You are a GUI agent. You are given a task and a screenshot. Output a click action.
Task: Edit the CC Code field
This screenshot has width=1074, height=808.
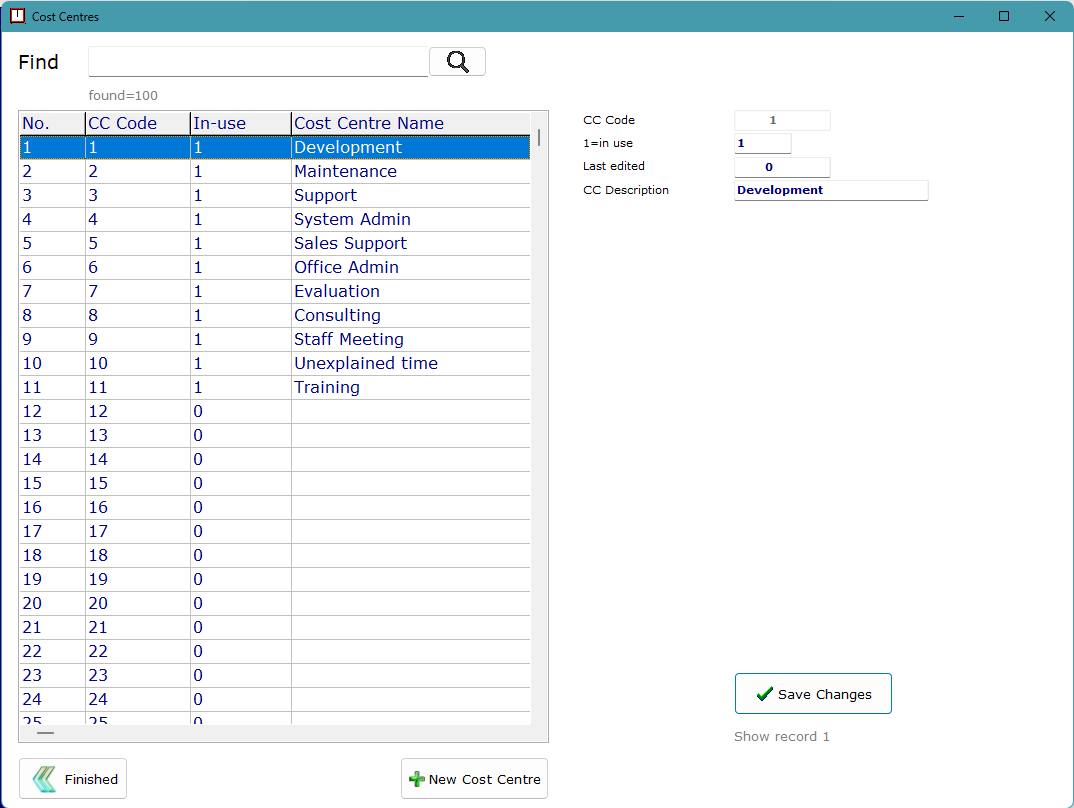pyautogui.click(x=782, y=120)
